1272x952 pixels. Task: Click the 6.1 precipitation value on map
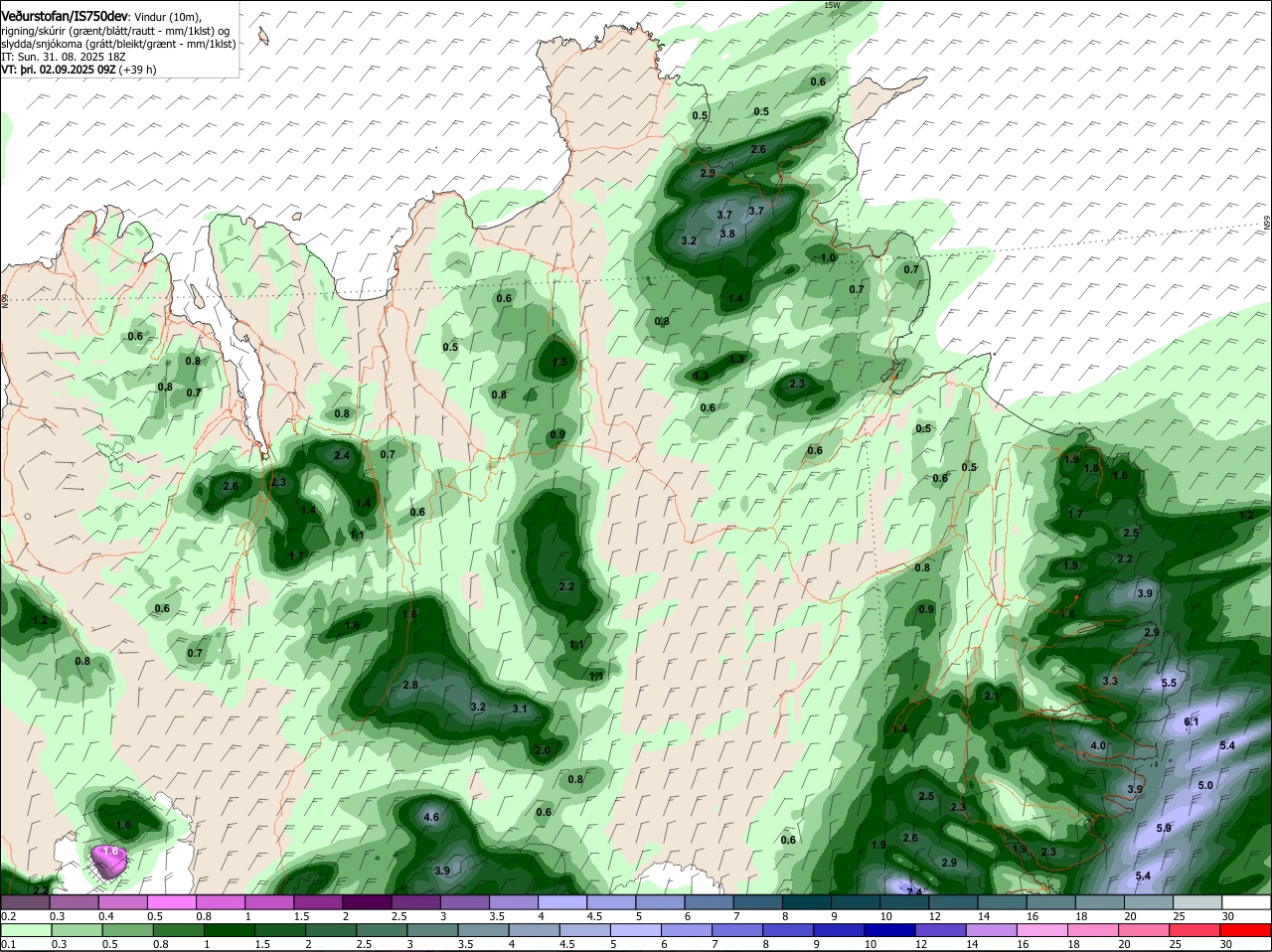[x=1192, y=721]
